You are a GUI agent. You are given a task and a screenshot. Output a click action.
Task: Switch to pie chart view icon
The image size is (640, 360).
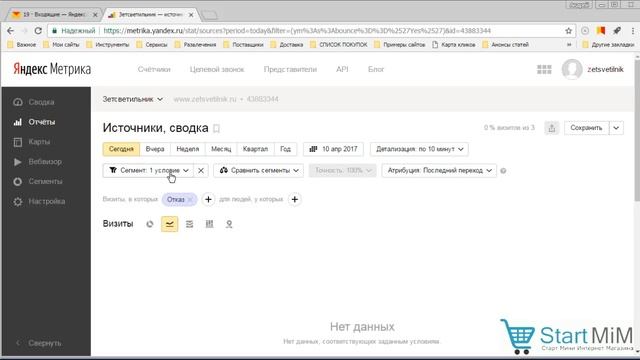[150, 224]
